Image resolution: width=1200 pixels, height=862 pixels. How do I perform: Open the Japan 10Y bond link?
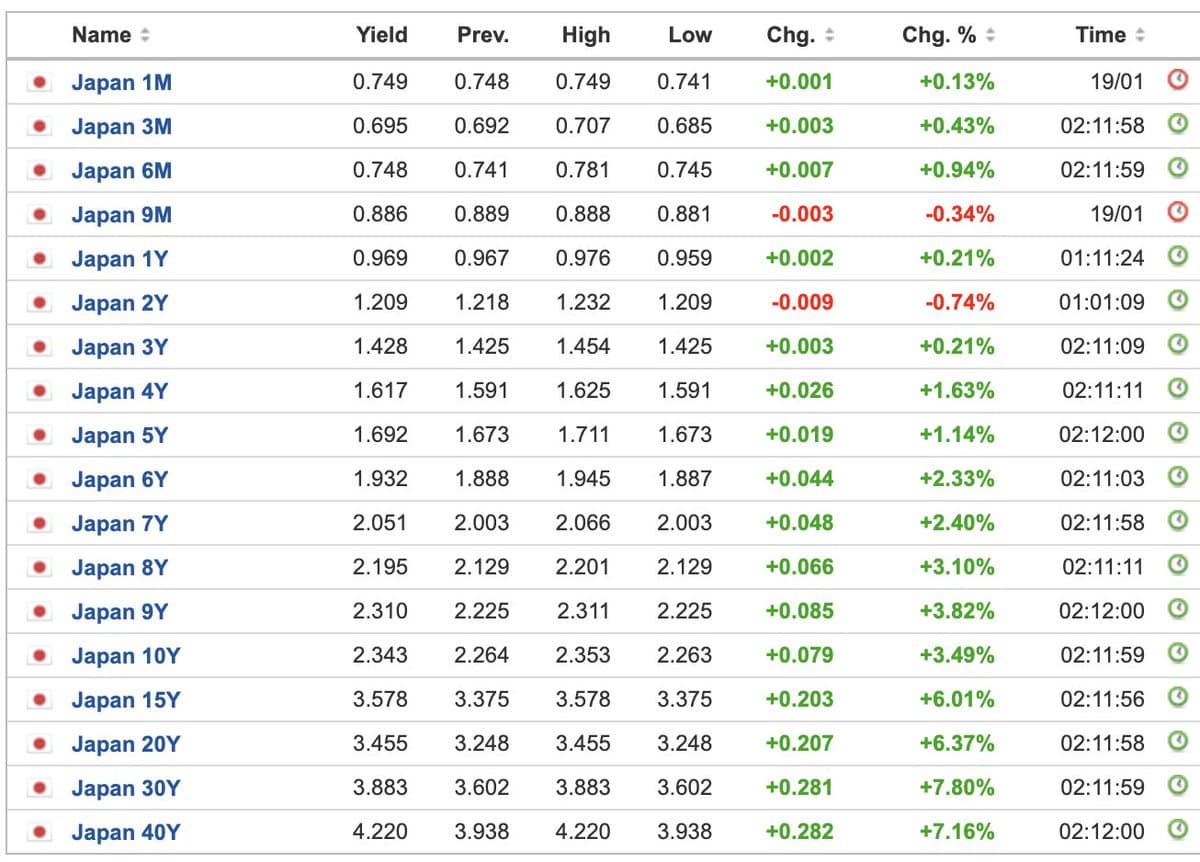coord(125,656)
